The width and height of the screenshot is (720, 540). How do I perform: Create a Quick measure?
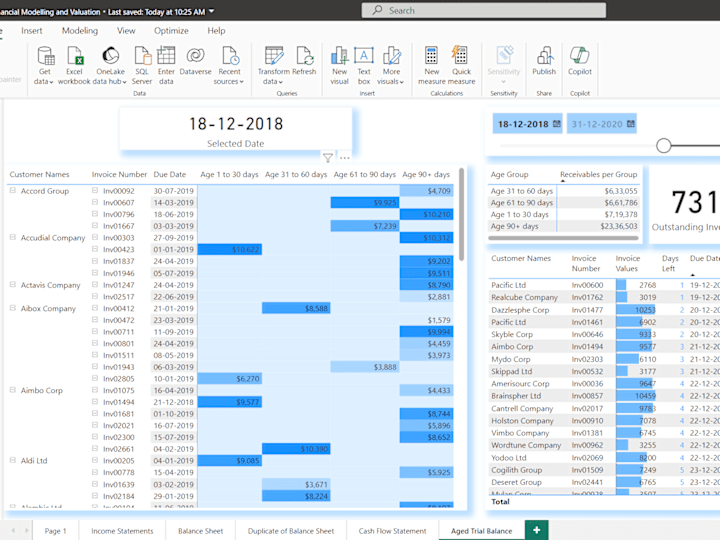click(x=461, y=66)
